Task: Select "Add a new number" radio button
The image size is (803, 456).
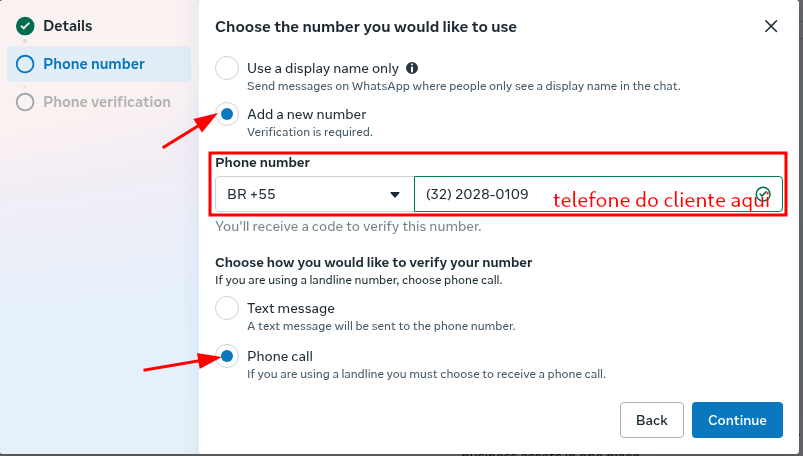Action: tap(227, 115)
